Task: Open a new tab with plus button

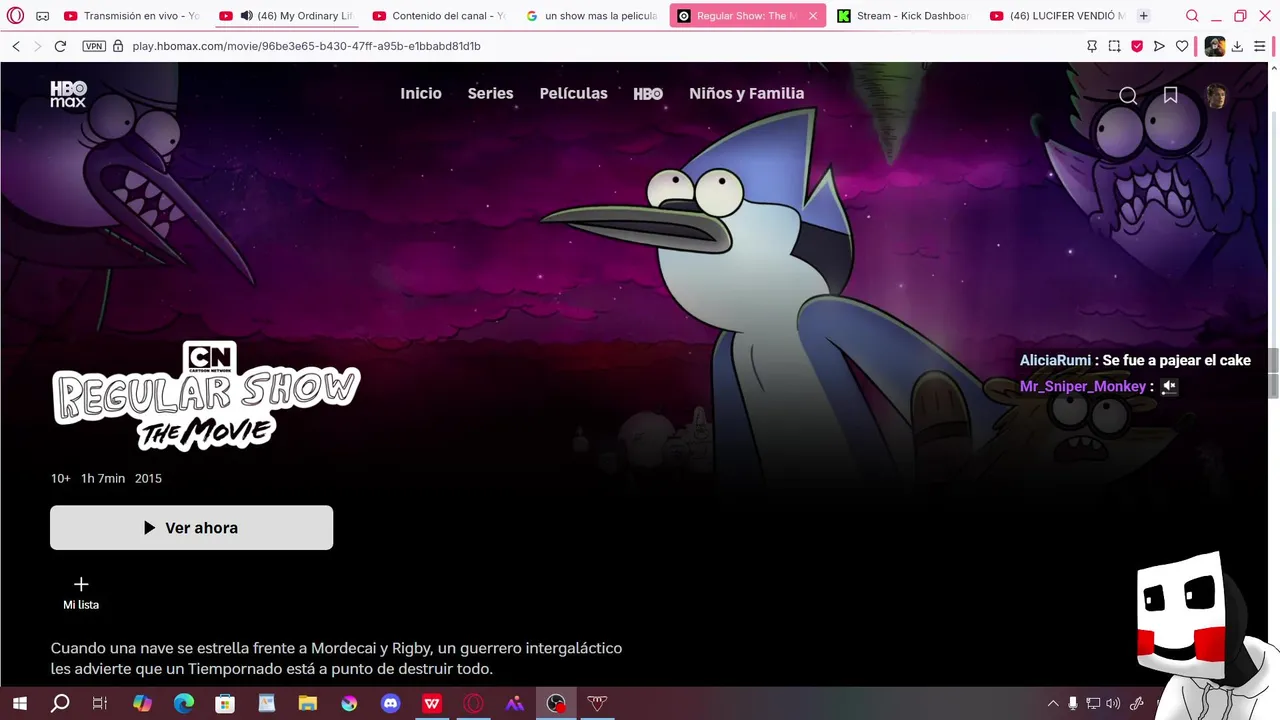Action: click(1143, 16)
